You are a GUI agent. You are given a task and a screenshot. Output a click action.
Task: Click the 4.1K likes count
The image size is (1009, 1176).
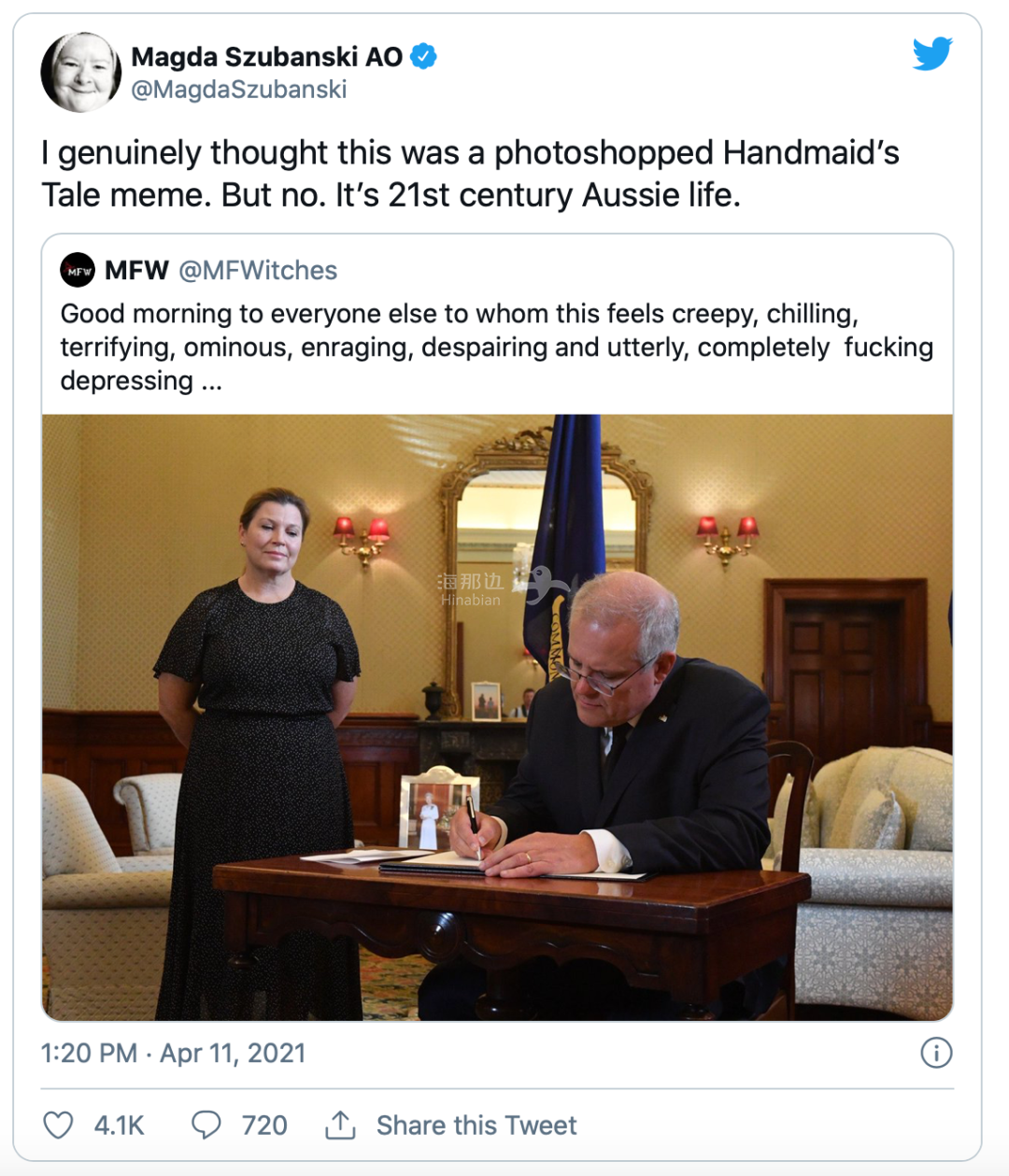click(119, 1126)
